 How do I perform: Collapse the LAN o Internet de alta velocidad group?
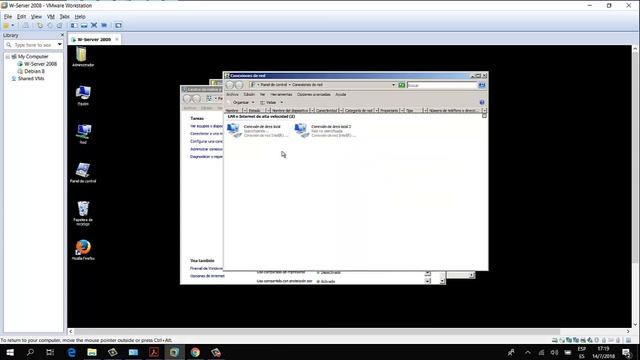[484, 116]
